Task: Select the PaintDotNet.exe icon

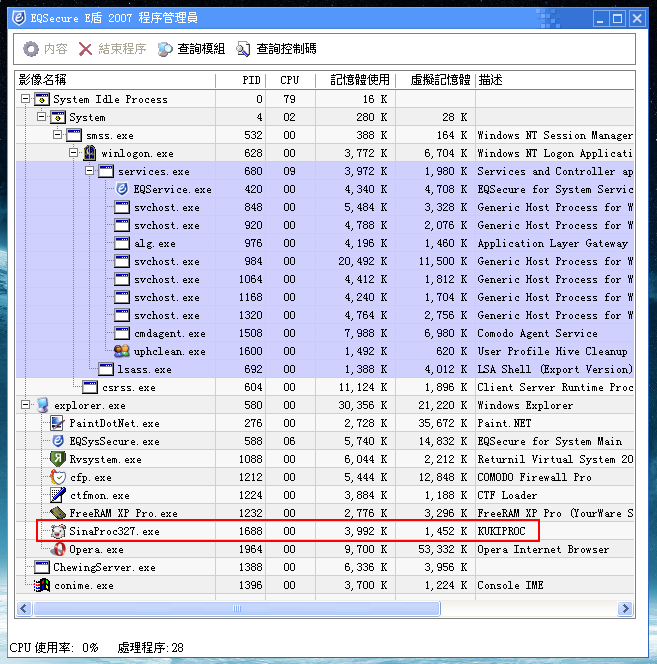Action: click(x=58, y=423)
